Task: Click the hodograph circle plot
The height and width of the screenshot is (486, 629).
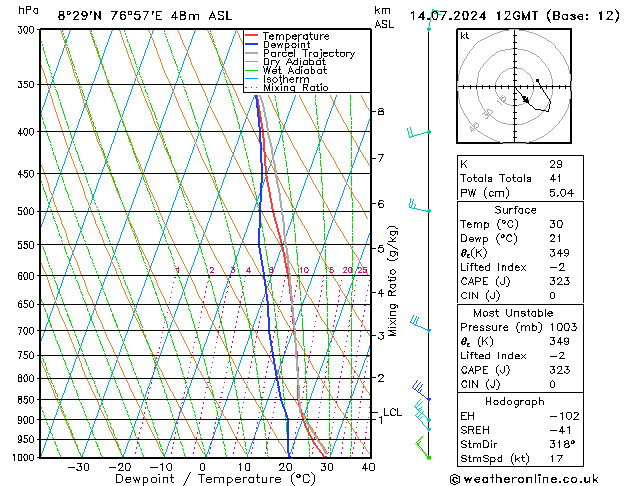Action: point(514,86)
